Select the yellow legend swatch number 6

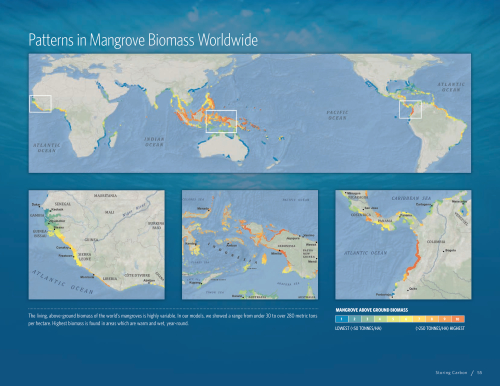(x=406, y=319)
